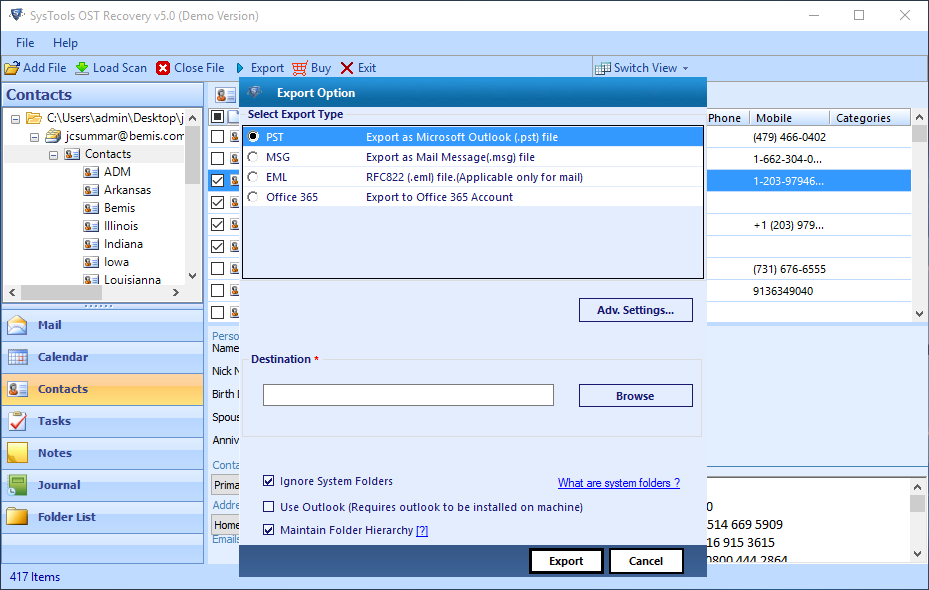This screenshot has width=929, height=590.
Task: Click the red Close File icon
Action: pyautogui.click(x=163, y=68)
